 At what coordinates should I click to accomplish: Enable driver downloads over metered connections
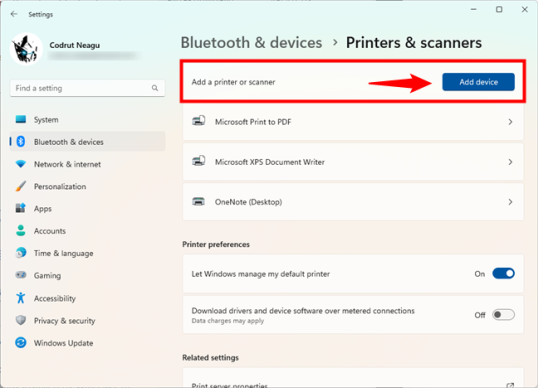coord(503,314)
